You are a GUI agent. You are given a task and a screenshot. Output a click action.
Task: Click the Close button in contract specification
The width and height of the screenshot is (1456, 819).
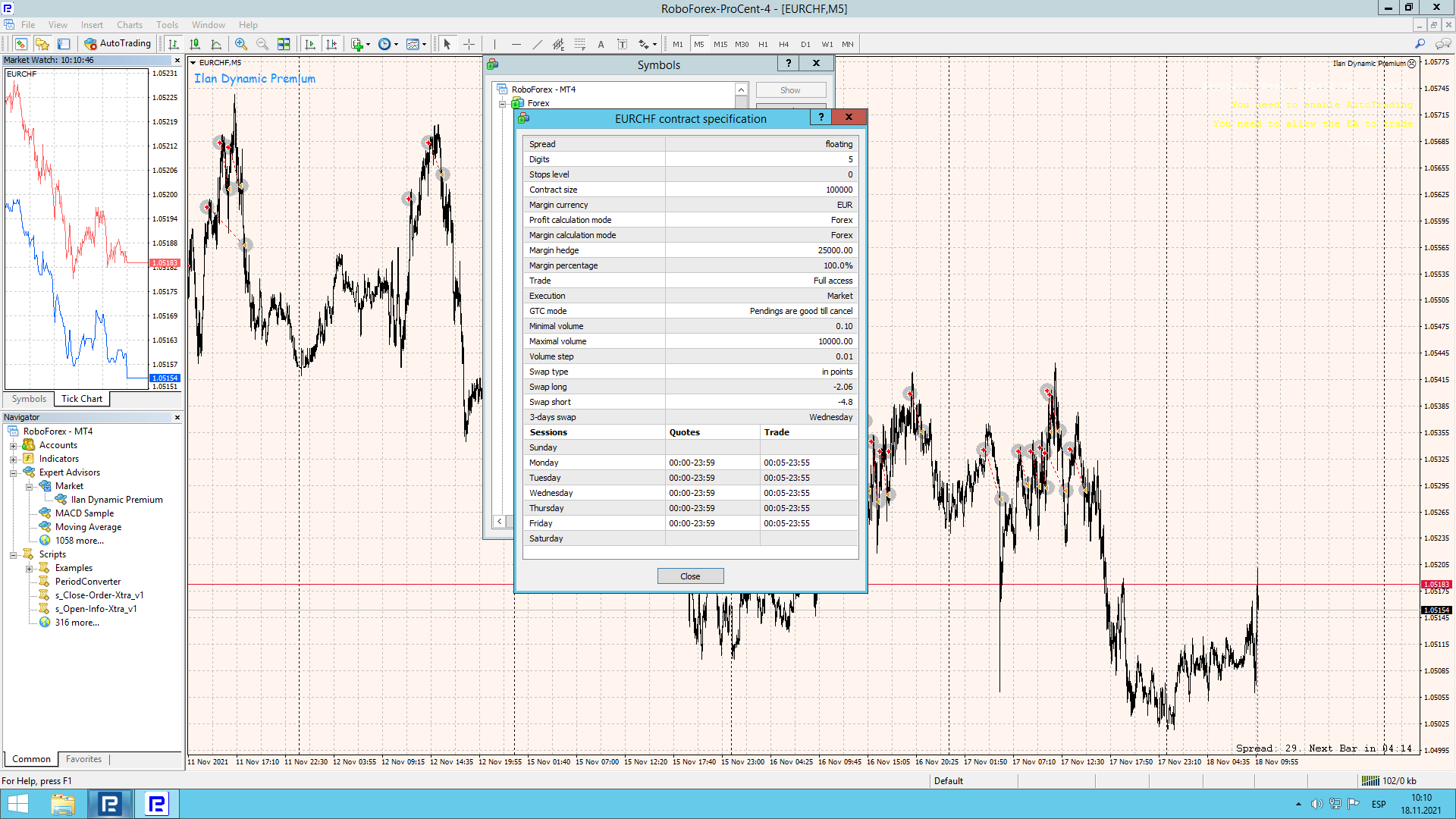pyautogui.click(x=690, y=576)
